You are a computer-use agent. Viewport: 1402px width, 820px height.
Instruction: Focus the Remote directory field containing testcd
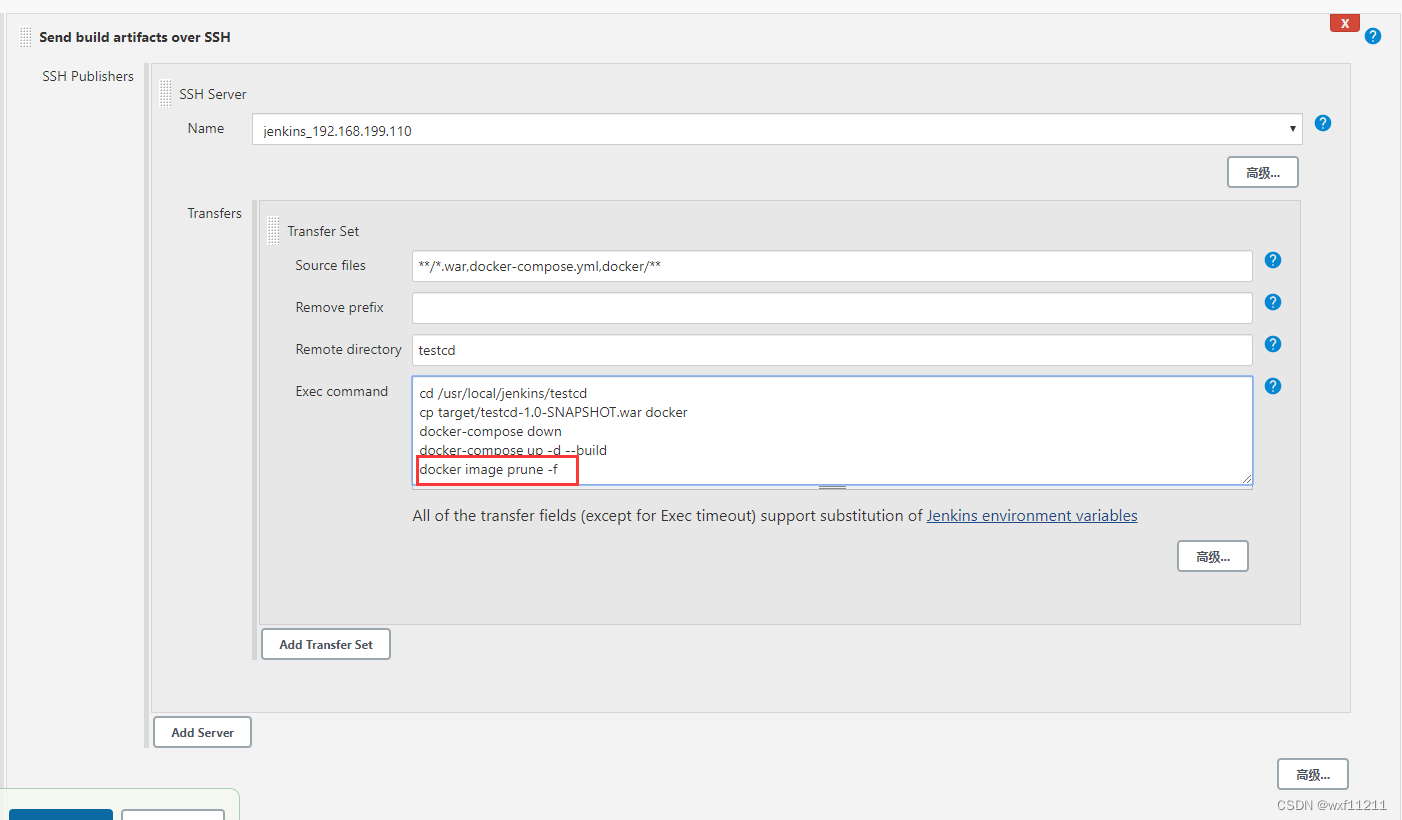click(x=832, y=350)
